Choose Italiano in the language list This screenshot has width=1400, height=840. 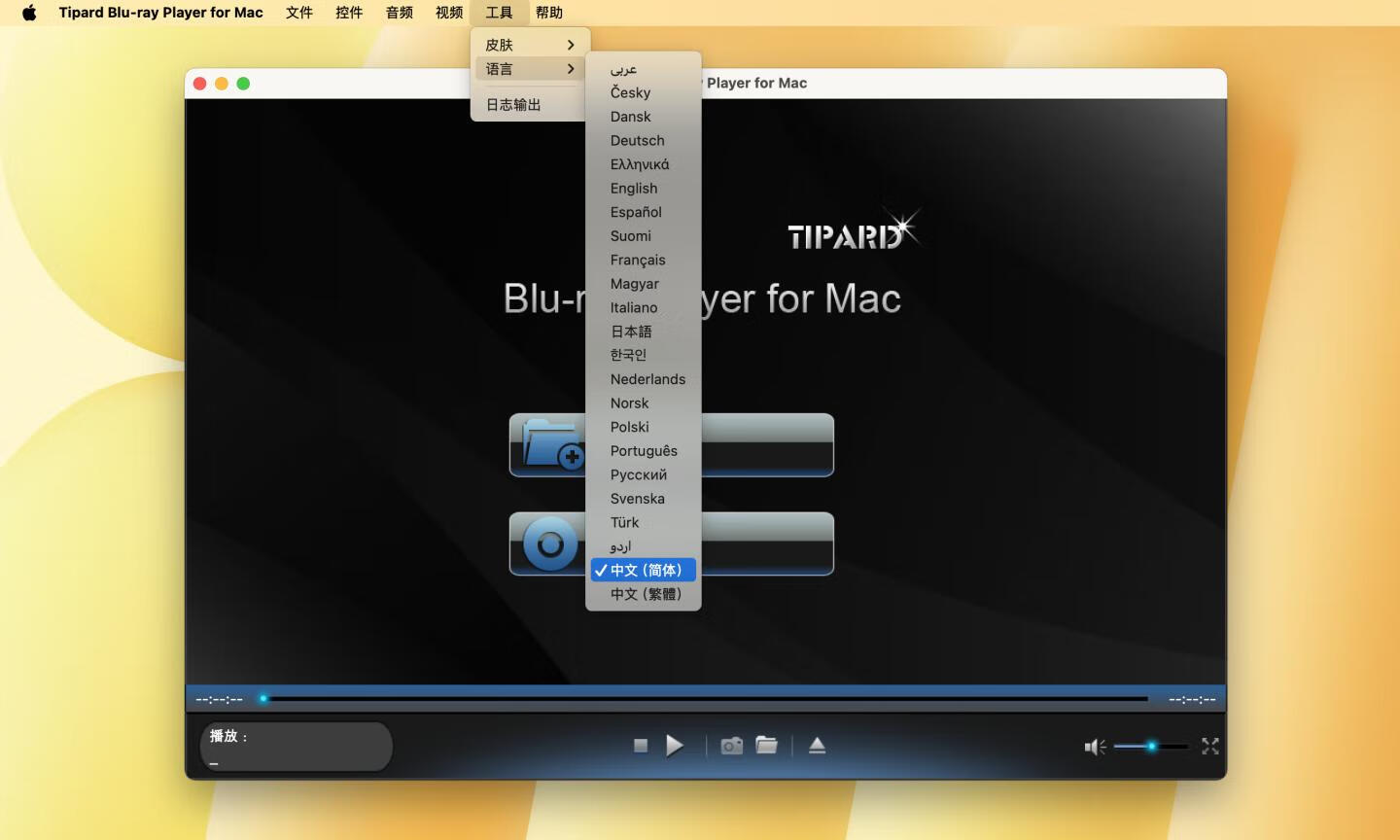point(644,307)
